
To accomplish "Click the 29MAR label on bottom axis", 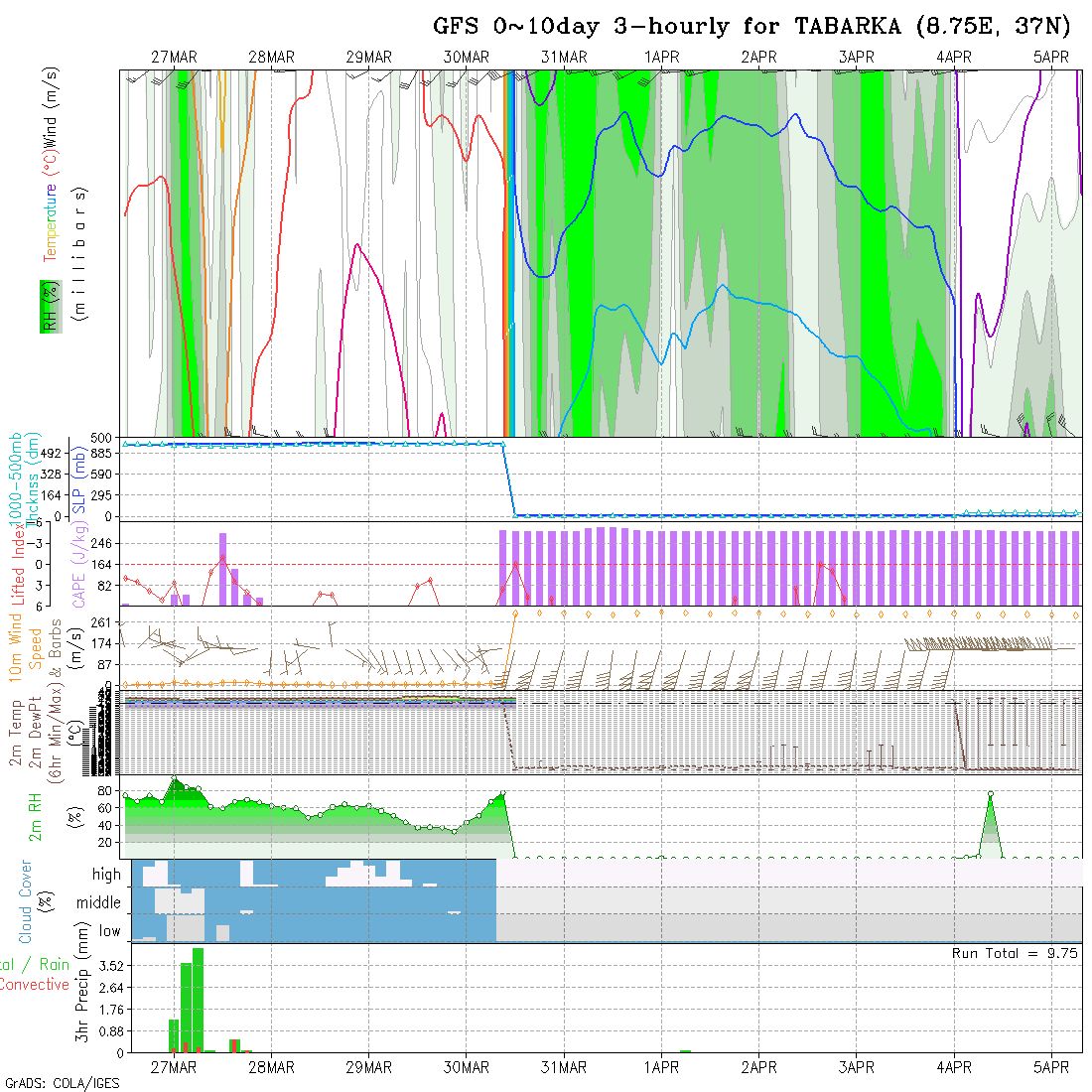I will point(368,1067).
